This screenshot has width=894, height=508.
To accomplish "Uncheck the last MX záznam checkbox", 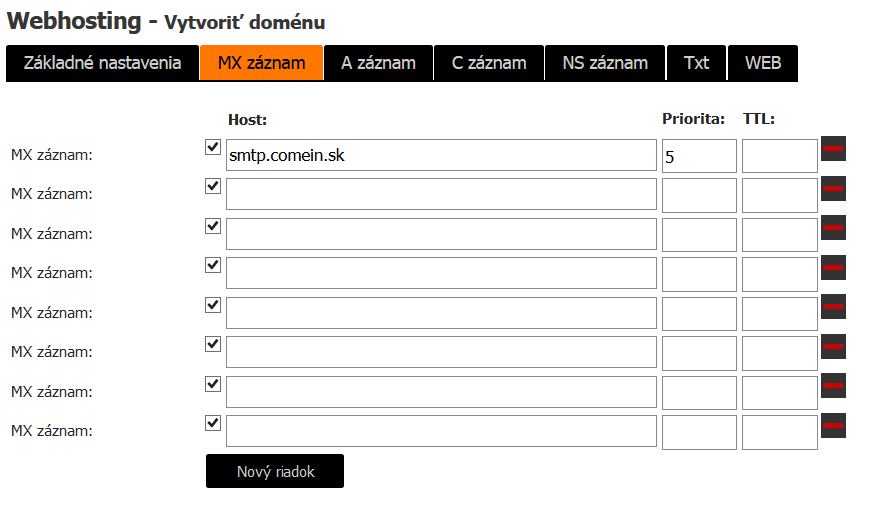I will 213,423.
